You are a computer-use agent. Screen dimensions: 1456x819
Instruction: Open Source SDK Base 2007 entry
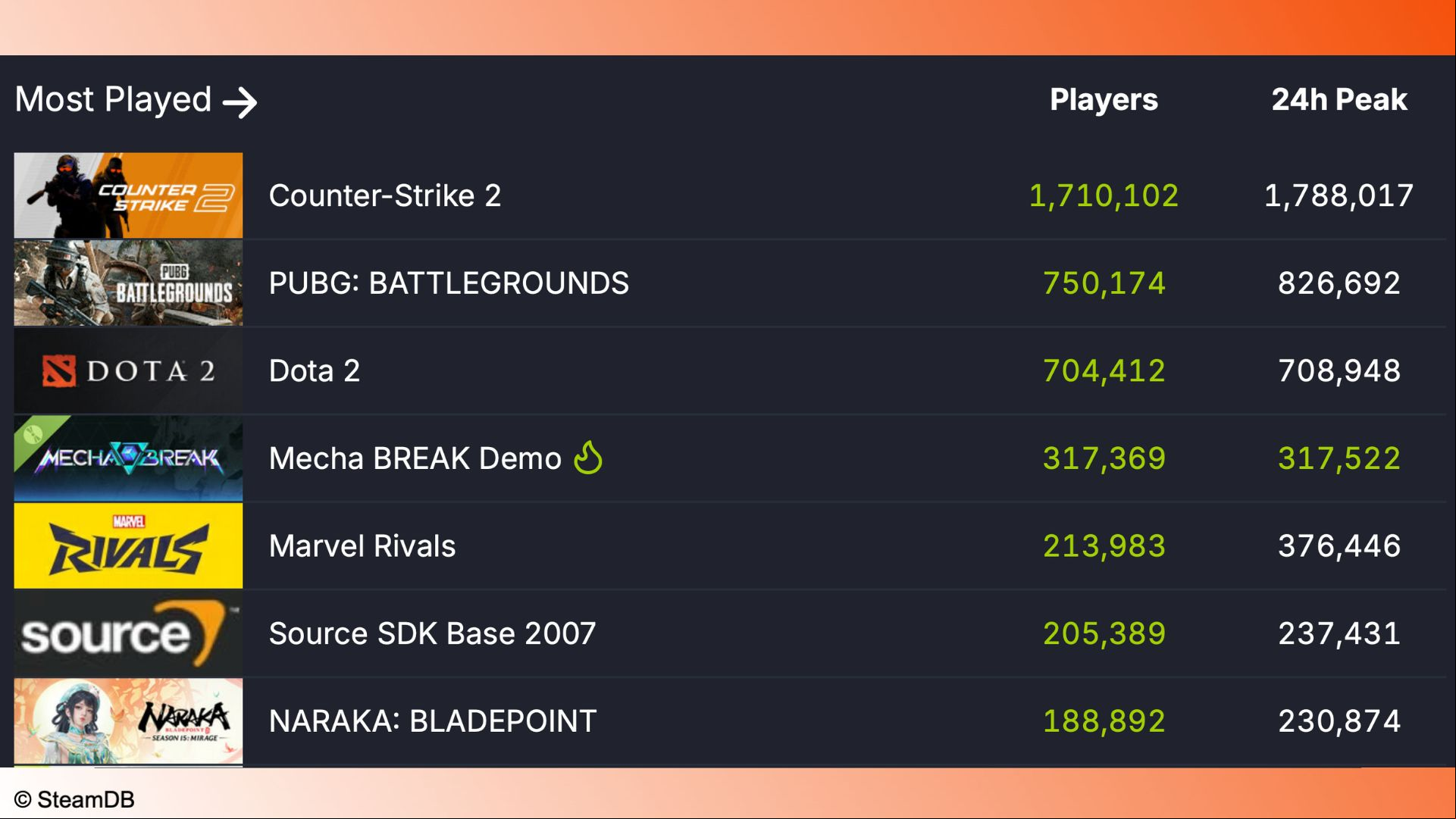[x=433, y=633]
